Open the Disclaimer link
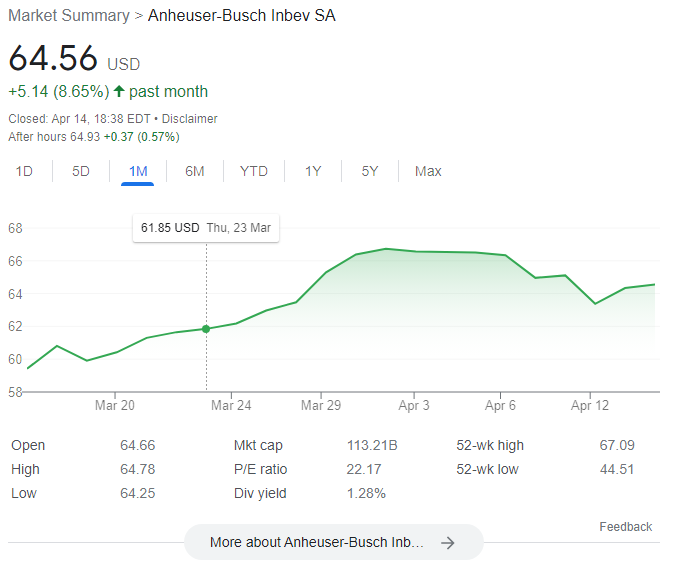Image resolution: width=695 pixels, height=571 pixels. 189,119
